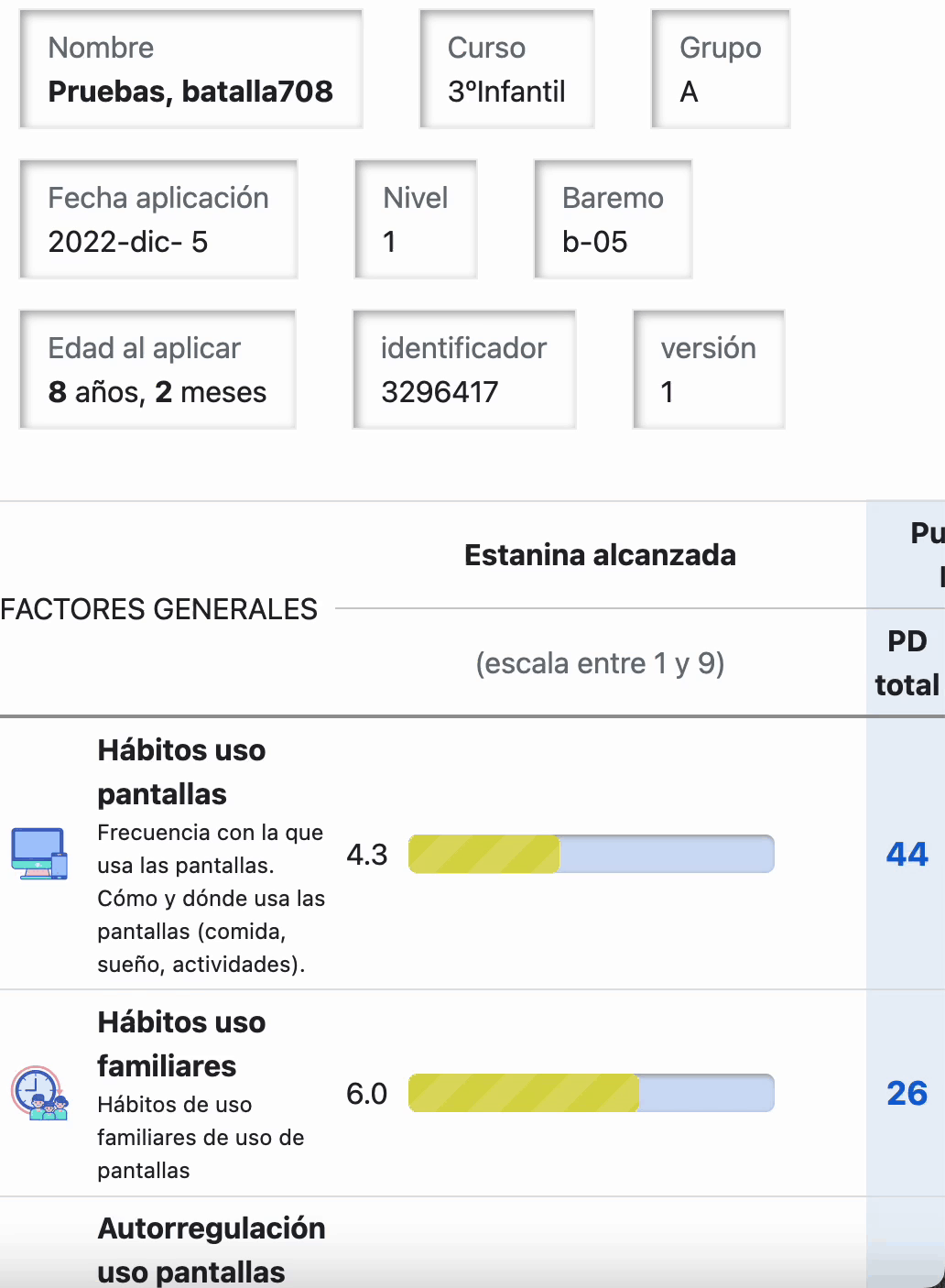Viewport: 945px width, 1288px height.
Task: Select the Nivel 1 box
Action: pyautogui.click(x=416, y=220)
